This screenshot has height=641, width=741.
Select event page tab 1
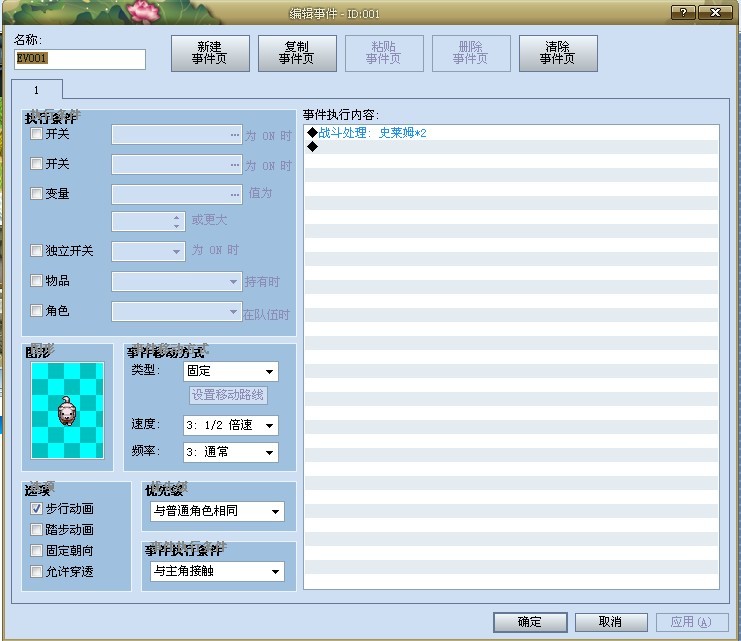(x=37, y=90)
